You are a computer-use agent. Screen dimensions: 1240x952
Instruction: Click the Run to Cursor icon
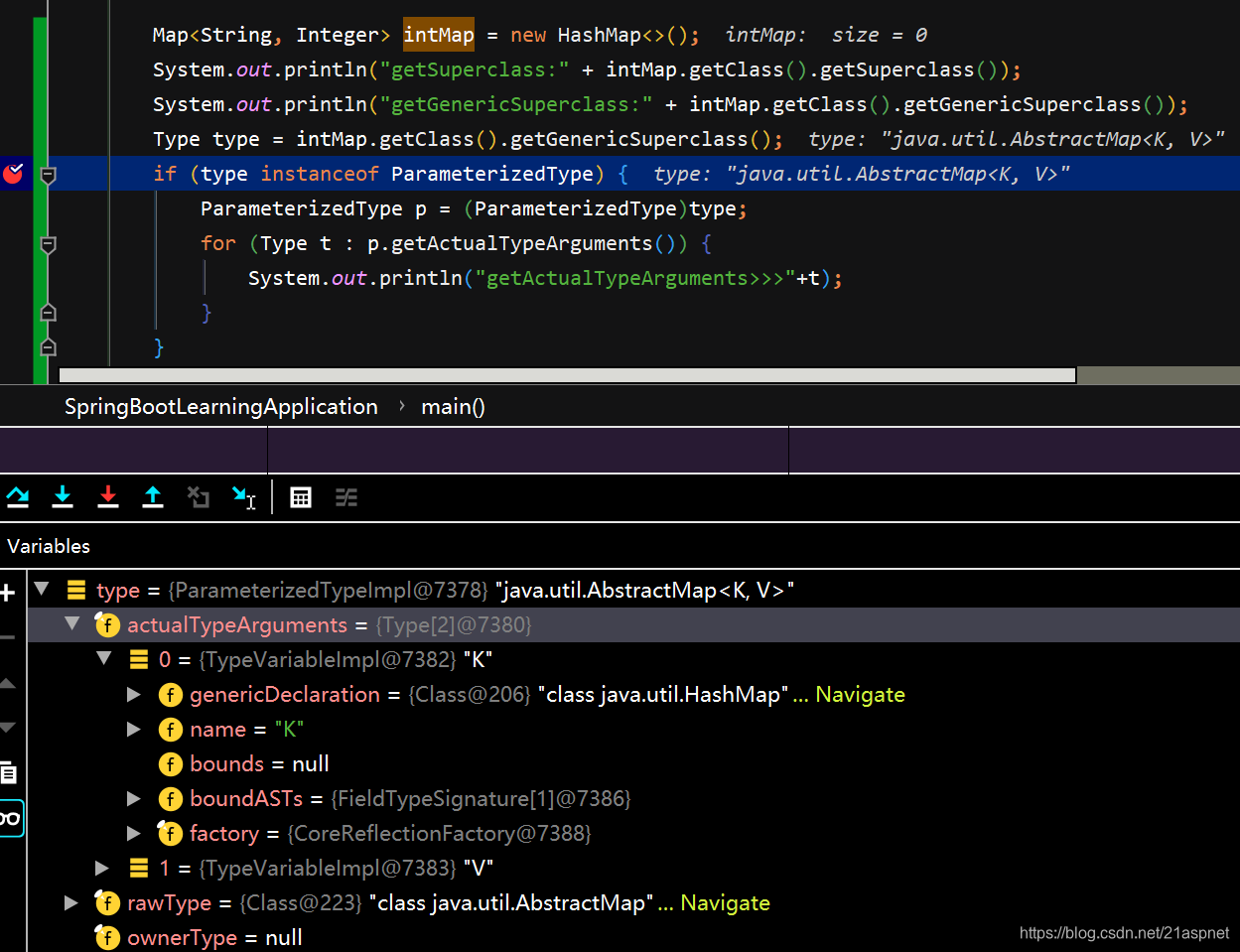tap(244, 497)
